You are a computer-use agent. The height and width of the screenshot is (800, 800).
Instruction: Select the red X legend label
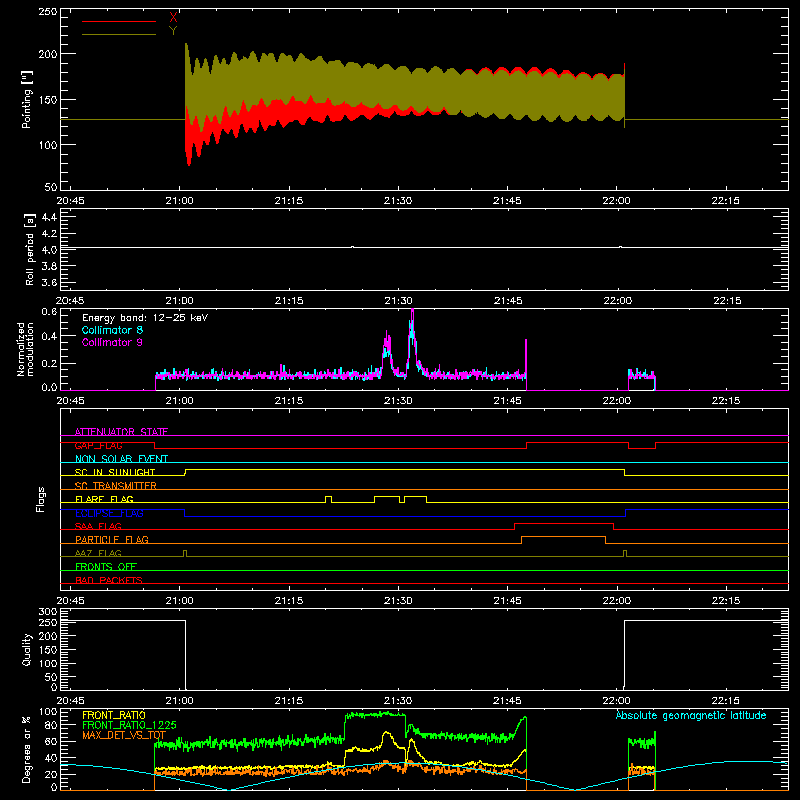[x=173, y=17]
